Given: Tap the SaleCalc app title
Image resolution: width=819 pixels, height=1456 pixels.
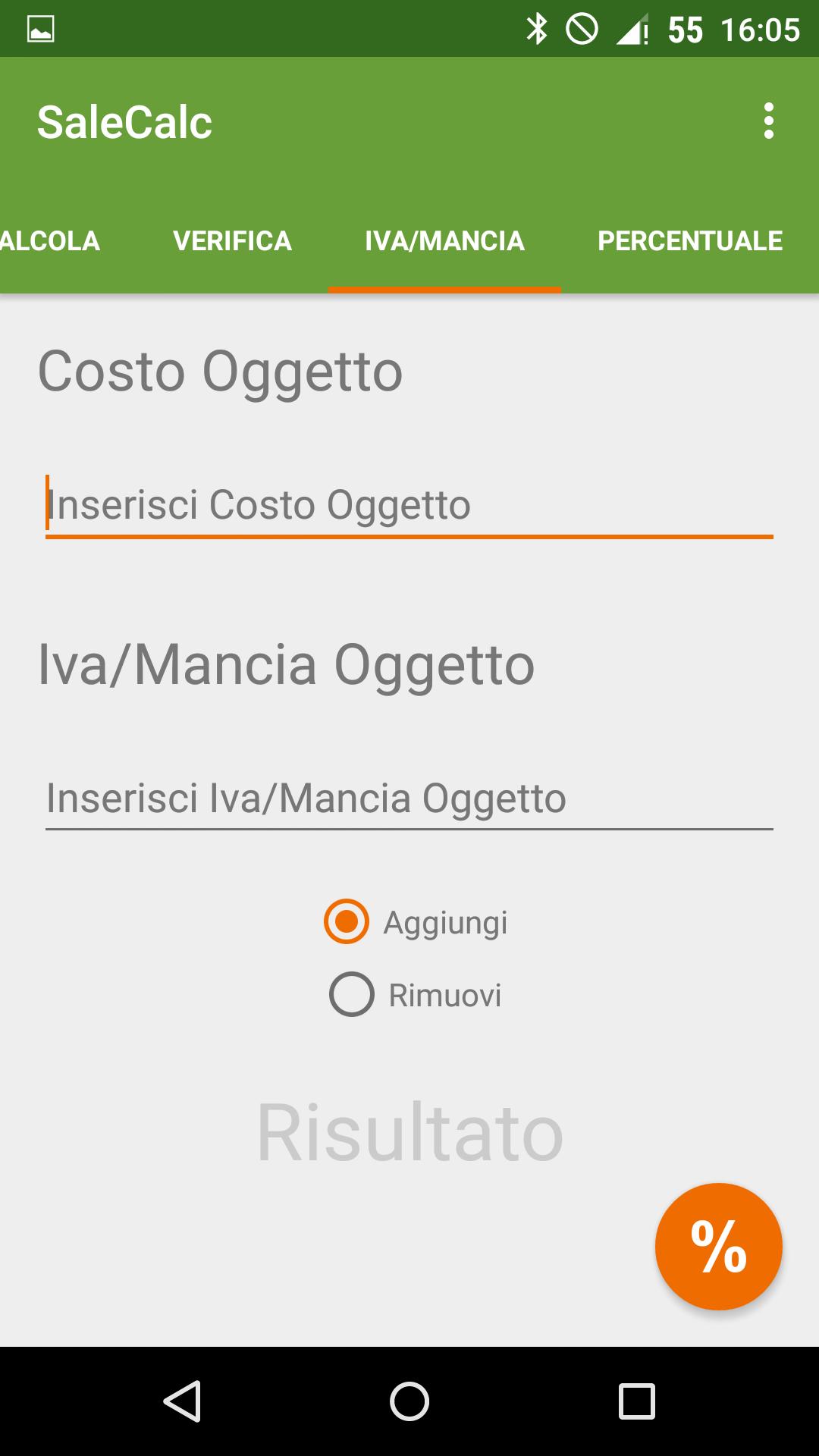Looking at the screenshot, I should pyautogui.click(x=124, y=122).
